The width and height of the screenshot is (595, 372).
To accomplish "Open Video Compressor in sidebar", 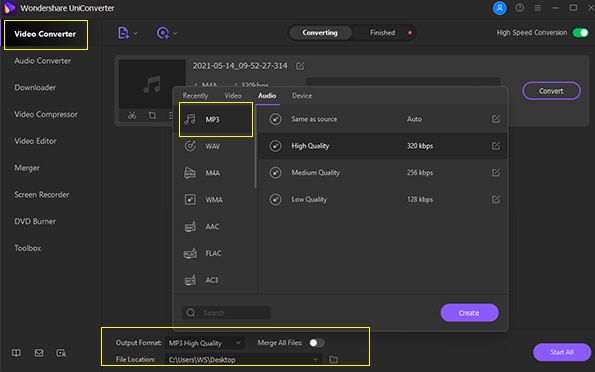I will pos(46,114).
